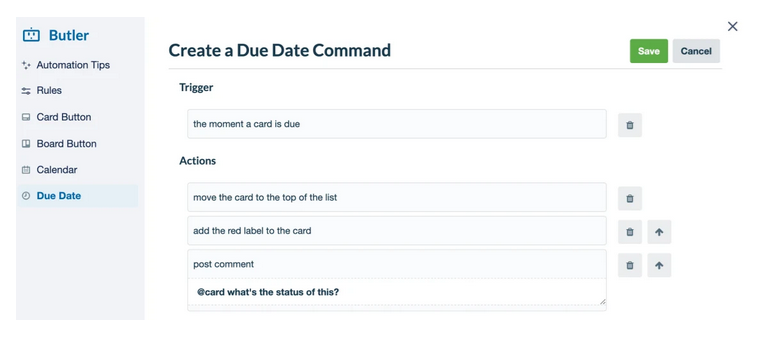Screen dimensions: 764x363
Task: Remove the "add the red label" action
Action: coord(630,232)
